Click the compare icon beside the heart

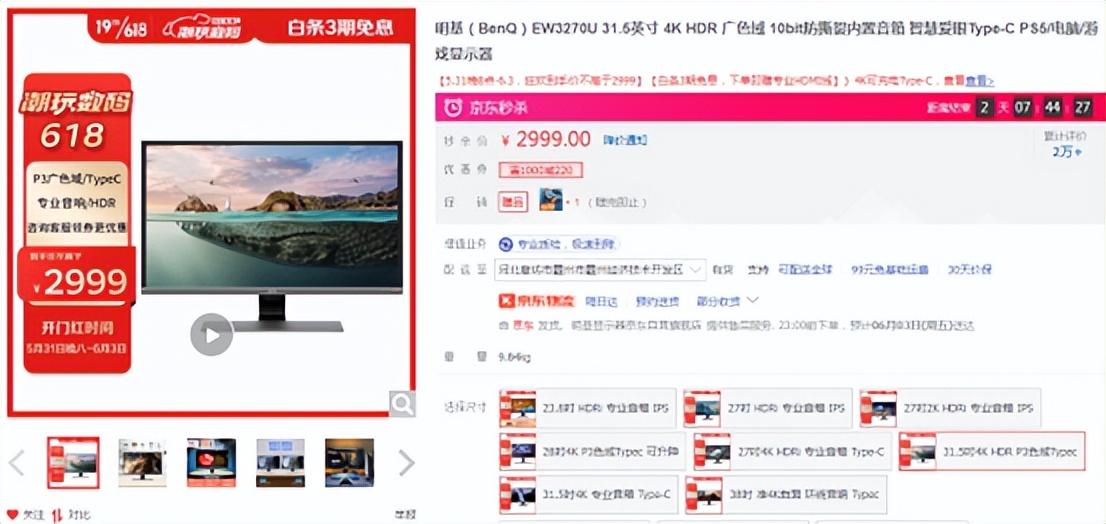[x=57, y=515]
